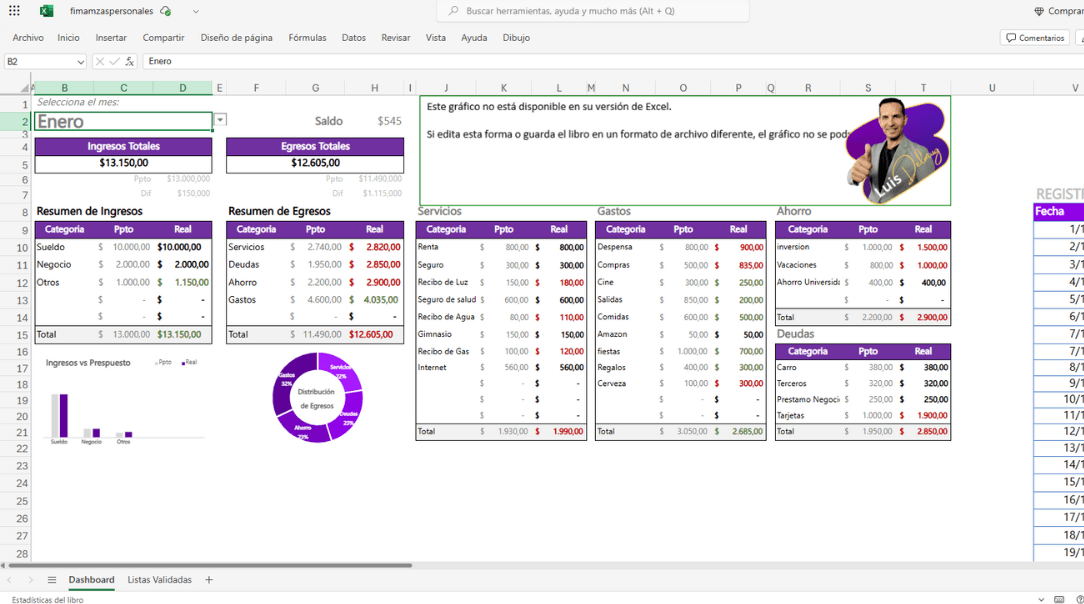This screenshot has height=604, width=1084.
Task: Click the green Excel logo icon
Action: tap(46, 11)
